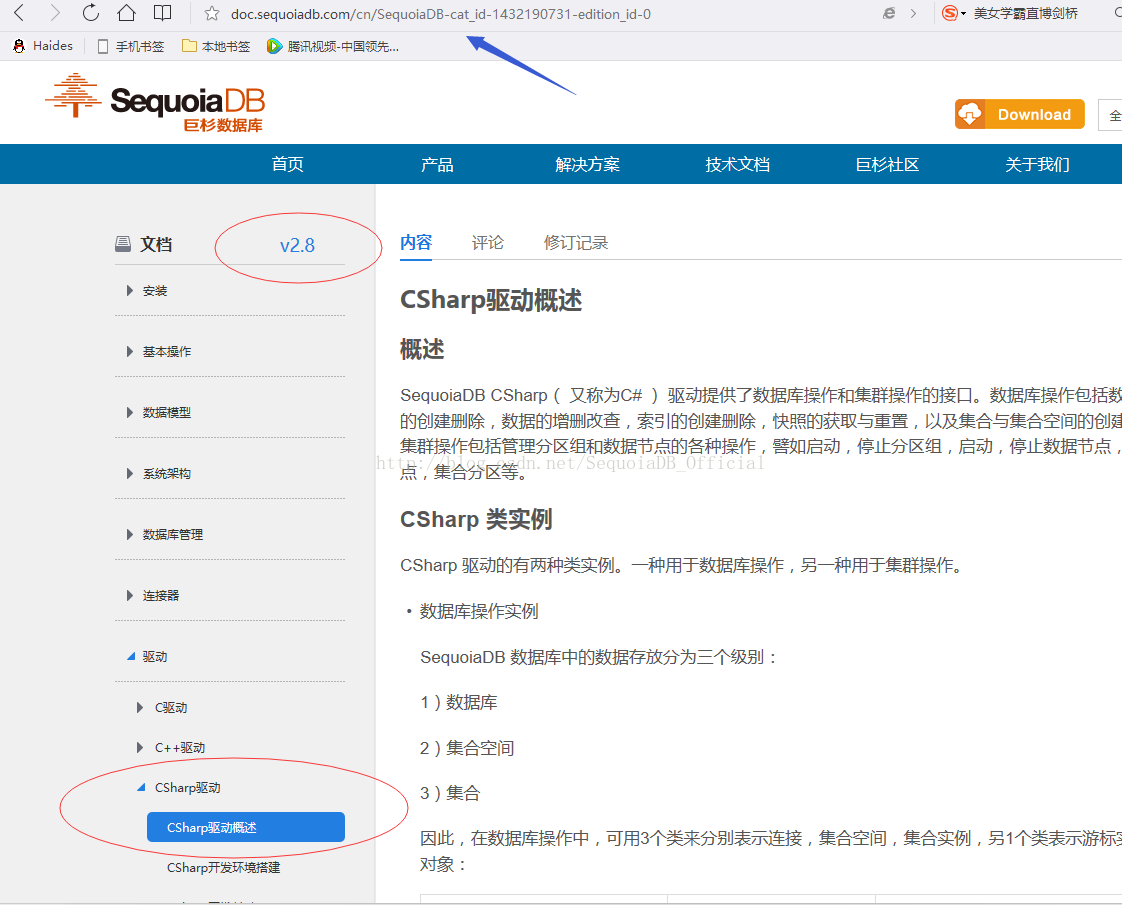
Task: Switch to the 评论 tab
Action: point(487,243)
